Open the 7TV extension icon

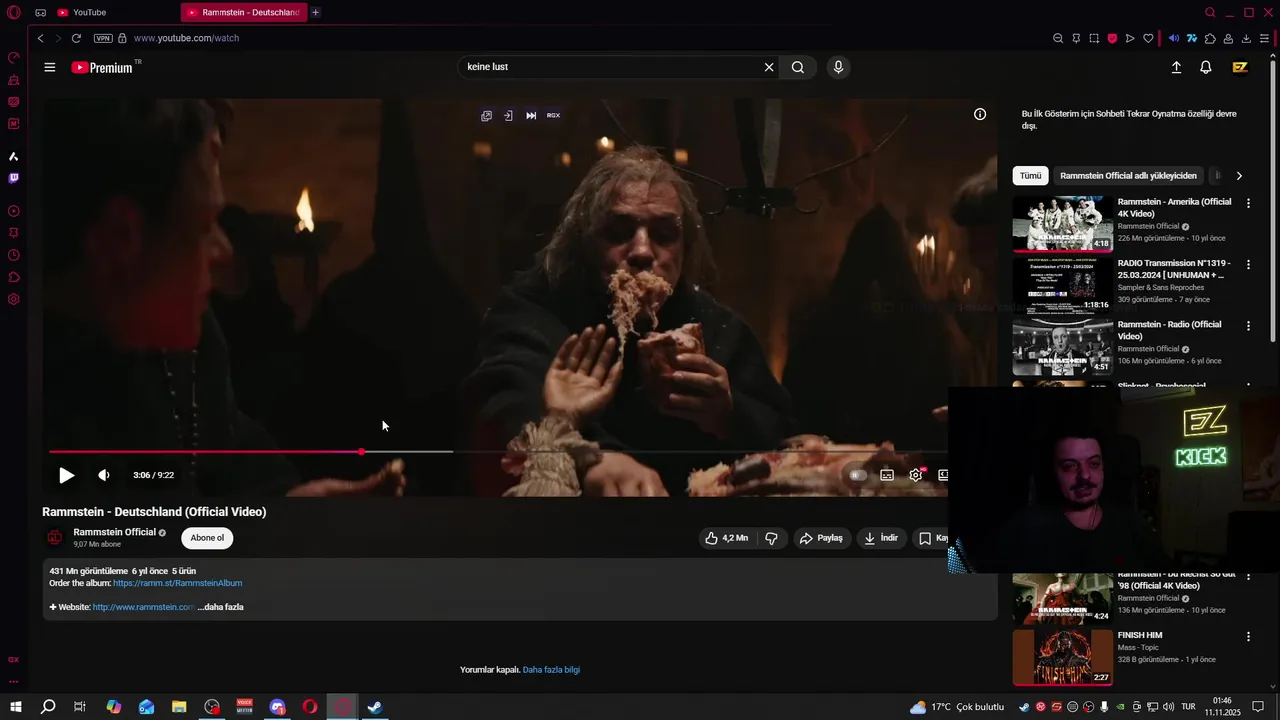1192,38
